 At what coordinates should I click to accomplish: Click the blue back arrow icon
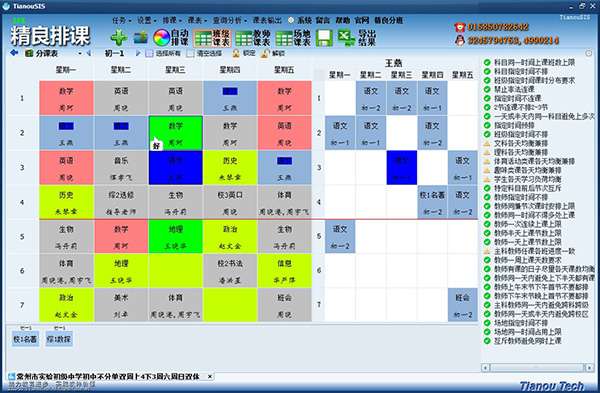tap(14, 53)
